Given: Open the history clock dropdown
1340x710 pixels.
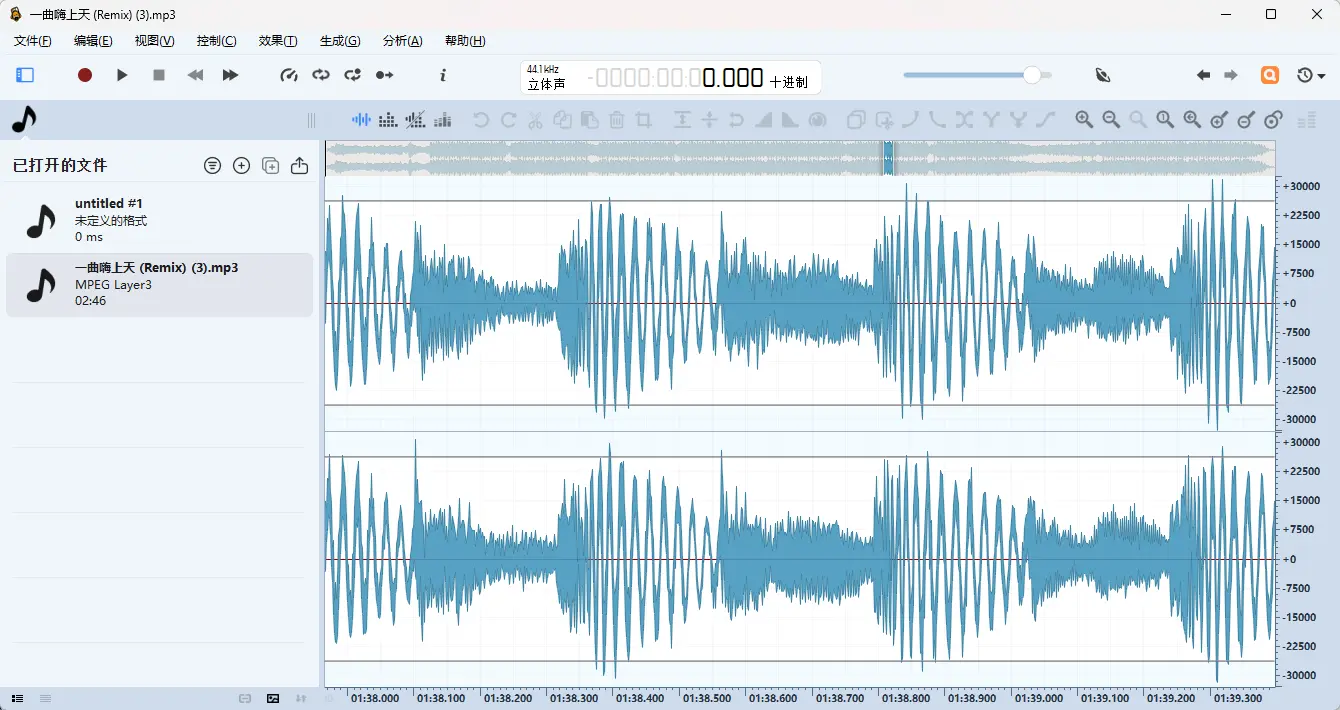Looking at the screenshot, I should (1310, 75).
